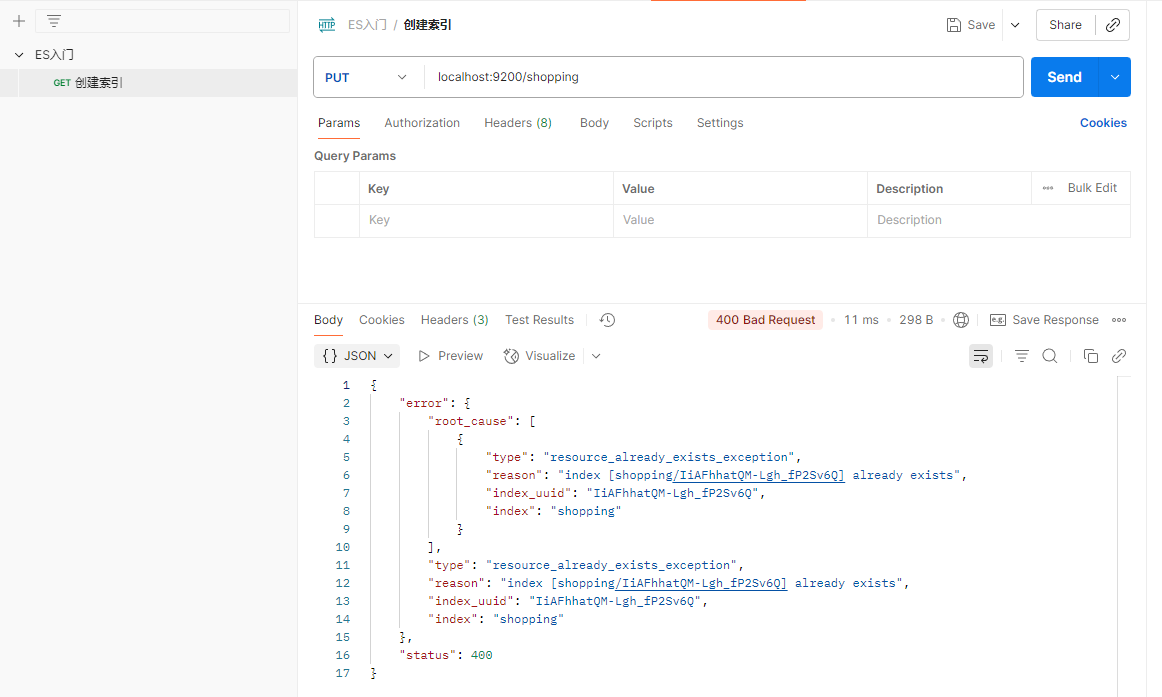Open the JSON format dropdown
Image resolution: width=1162 pixels, height=697 pixels.
point(357,356)
